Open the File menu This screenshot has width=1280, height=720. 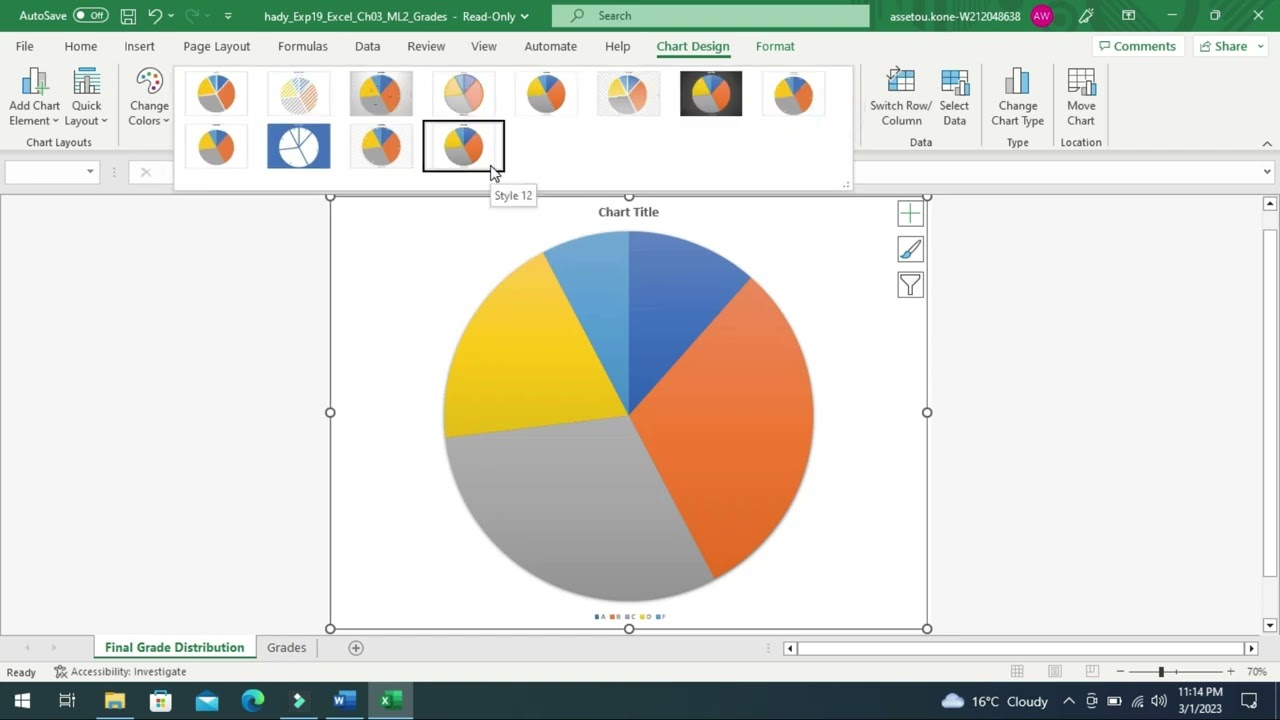pos(24,46)
